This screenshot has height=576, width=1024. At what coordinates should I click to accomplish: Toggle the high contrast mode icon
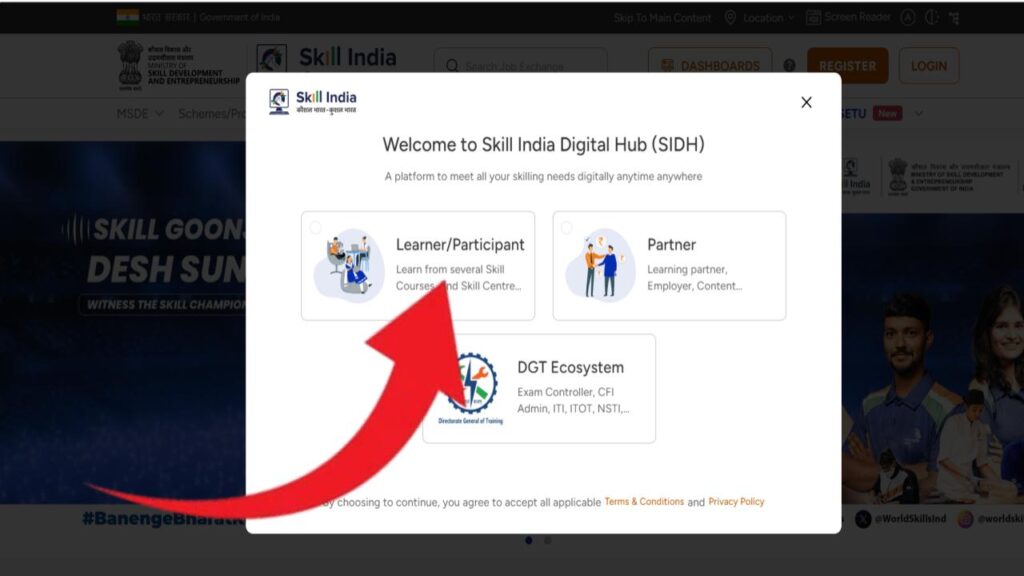coord(932,17)
